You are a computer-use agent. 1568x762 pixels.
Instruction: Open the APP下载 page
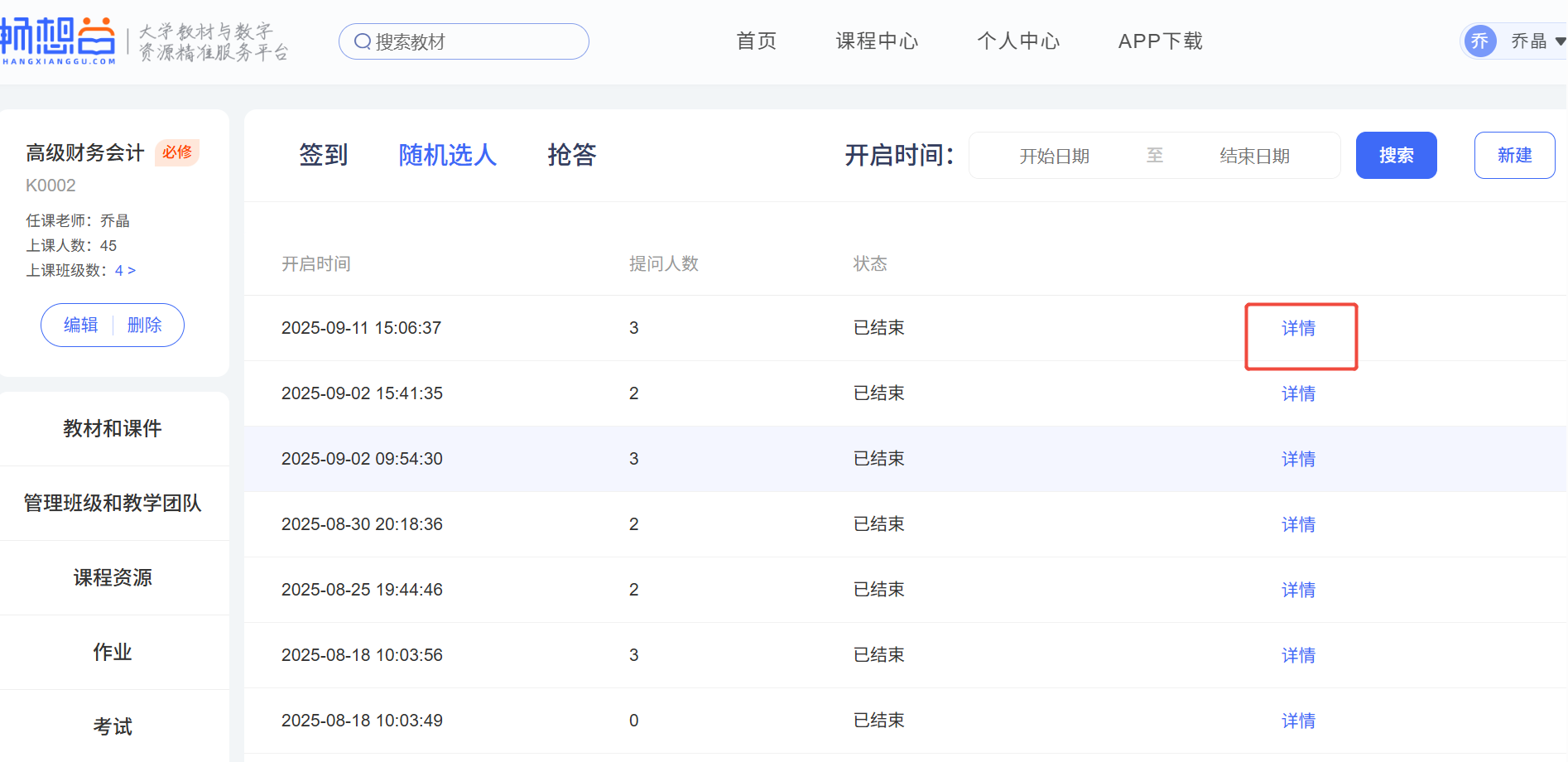[1160, 41]
